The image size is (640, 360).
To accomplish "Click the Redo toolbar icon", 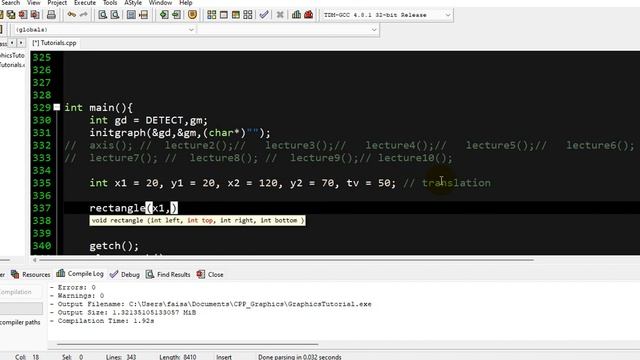I will 83,15.
